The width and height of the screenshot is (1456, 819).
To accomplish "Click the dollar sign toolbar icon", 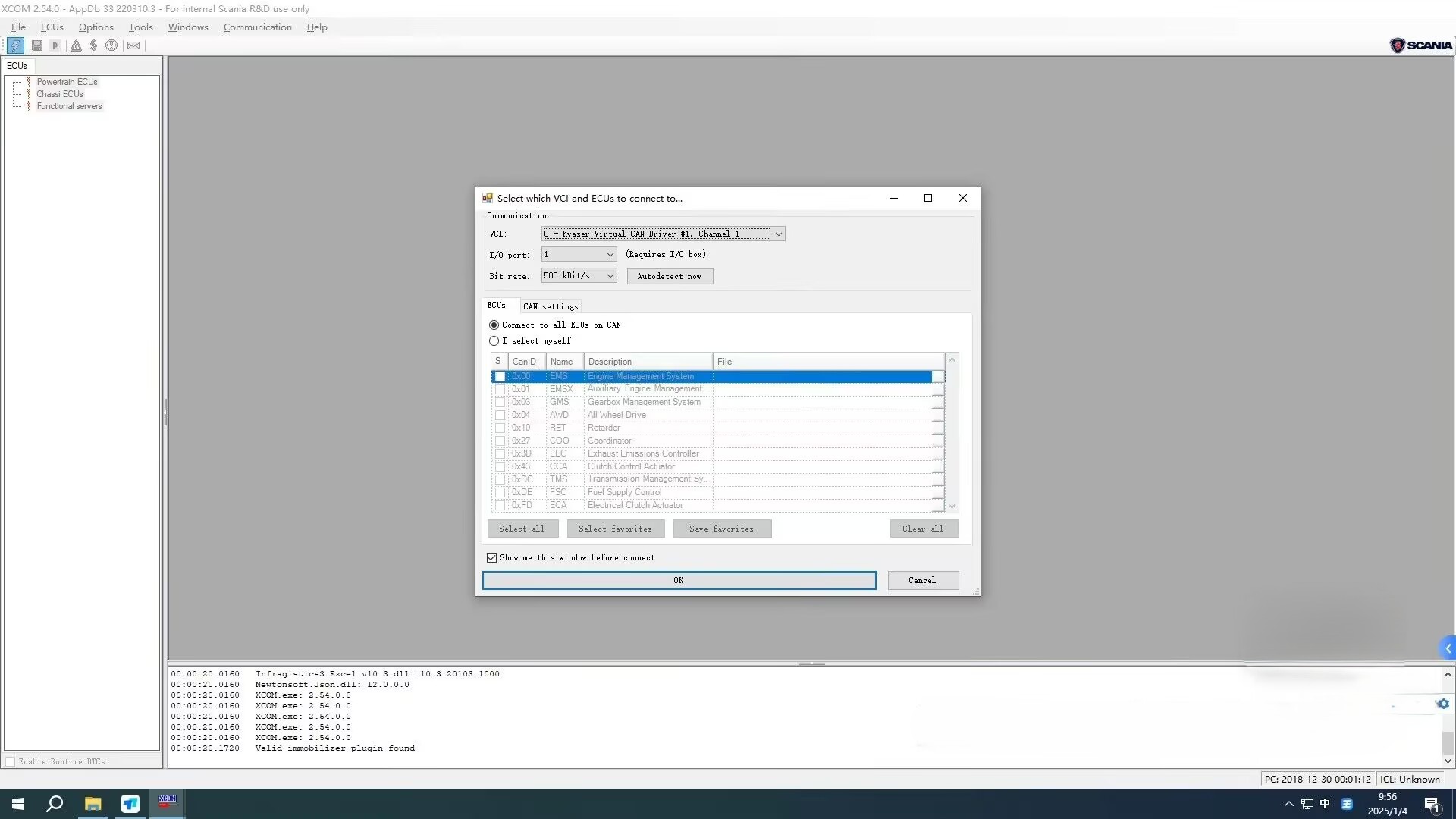I will pyautogui.click(x=93, y=45).
